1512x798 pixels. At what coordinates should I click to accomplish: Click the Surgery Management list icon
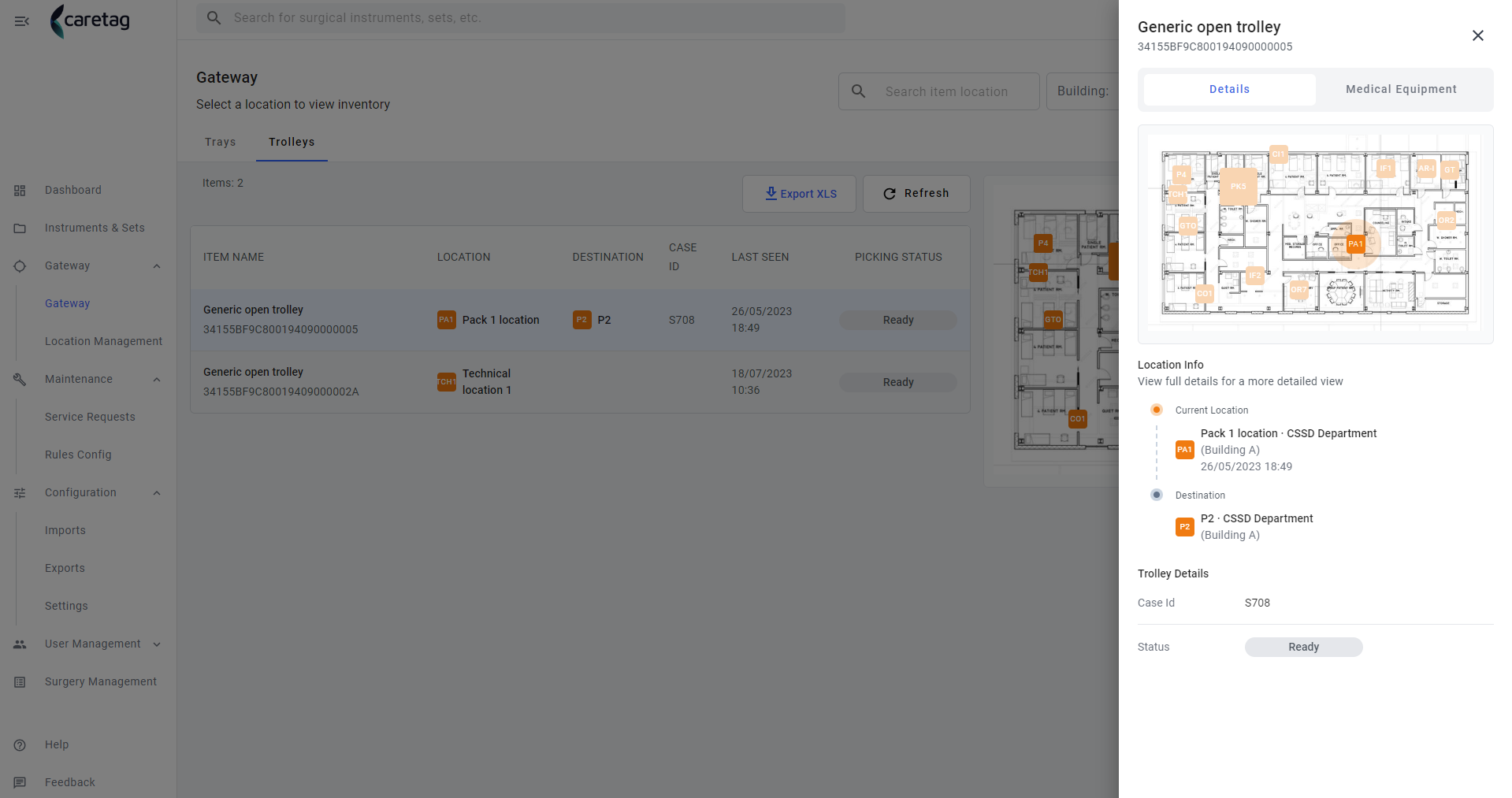[x=20, y=682]
